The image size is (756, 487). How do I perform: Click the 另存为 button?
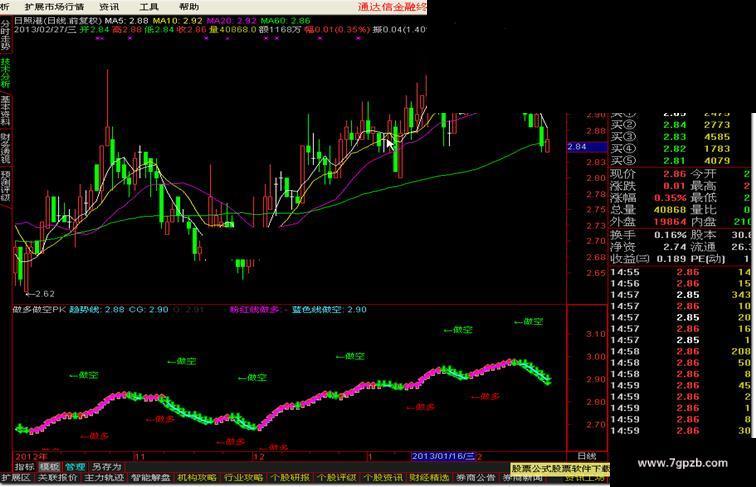[107, 467]
